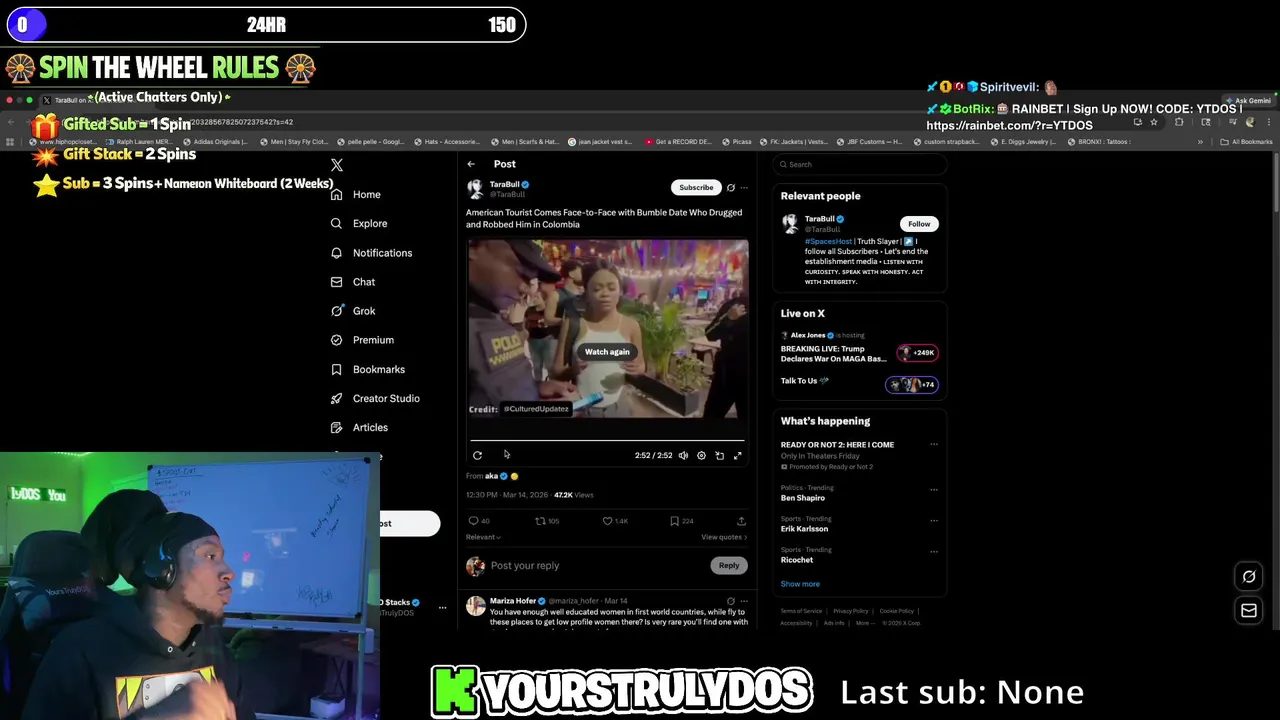Open READY OR NOT 2 promoted trend
The width and height of the screenshot is (1280, 720).
[x=837, y=445]
